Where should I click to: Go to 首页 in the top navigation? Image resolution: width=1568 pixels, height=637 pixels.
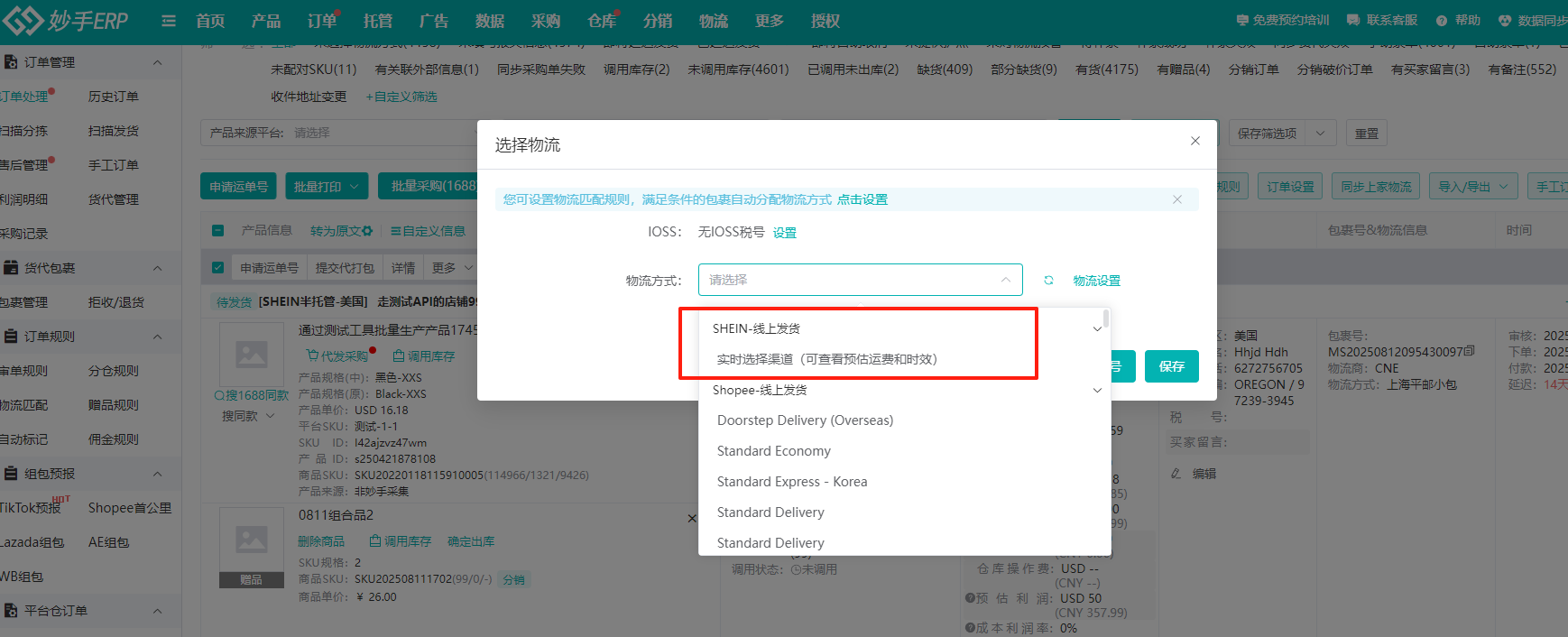point(210,21)
